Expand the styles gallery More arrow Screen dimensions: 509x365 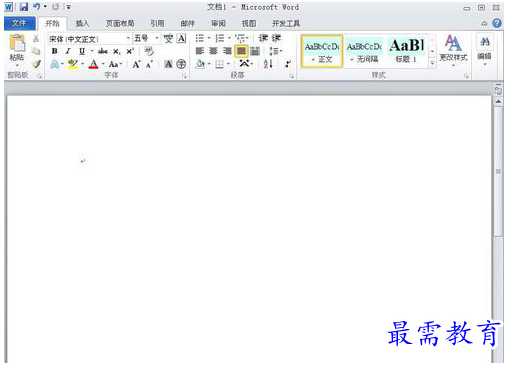432,63
